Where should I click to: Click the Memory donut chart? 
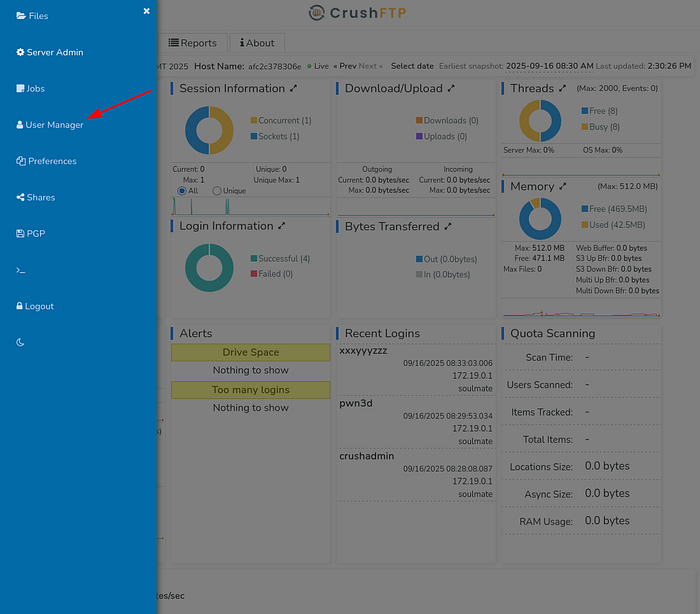pyautogui.click(x=540, y=219)
